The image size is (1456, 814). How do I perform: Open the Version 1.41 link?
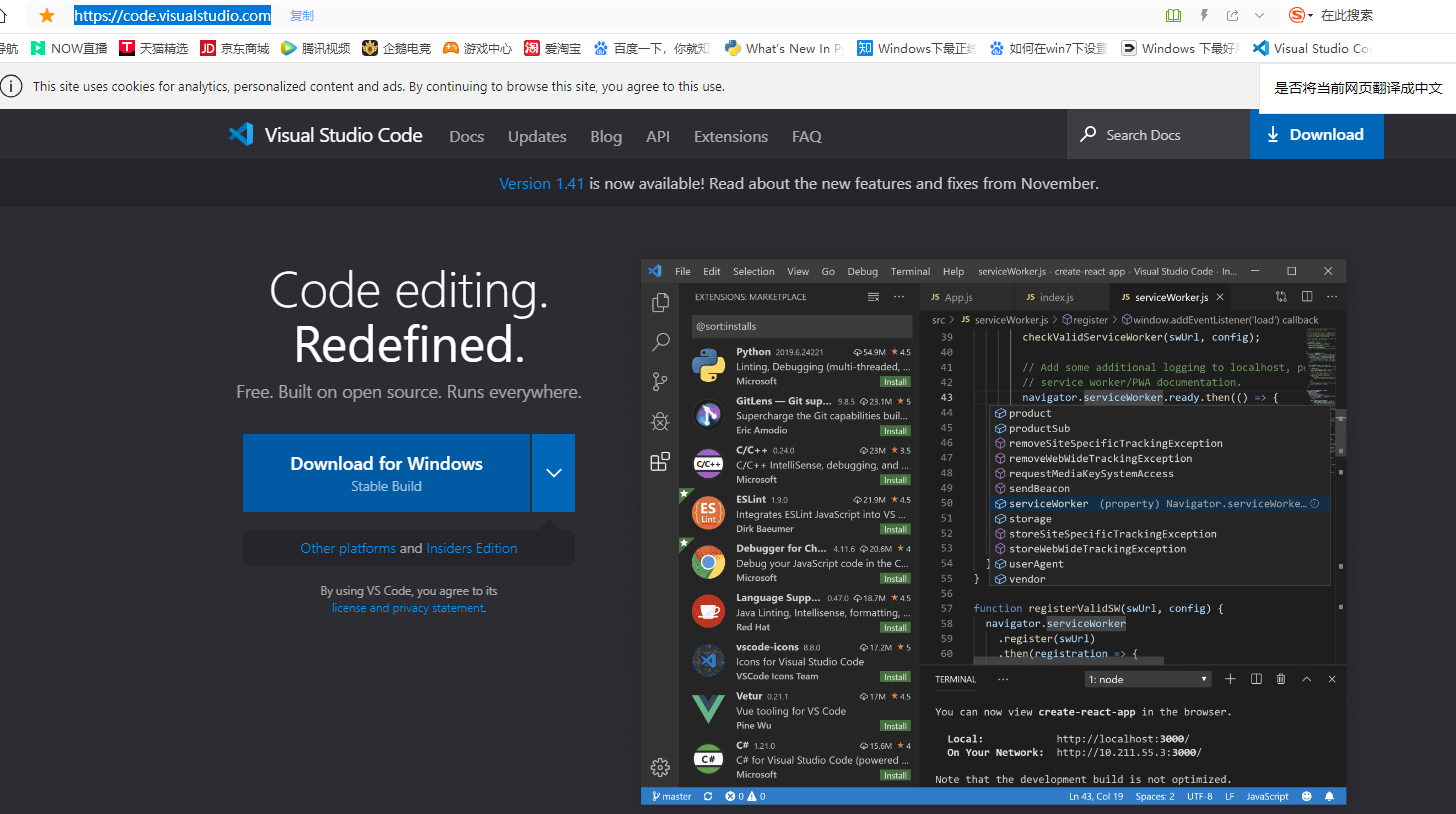(x=541, y=183)
